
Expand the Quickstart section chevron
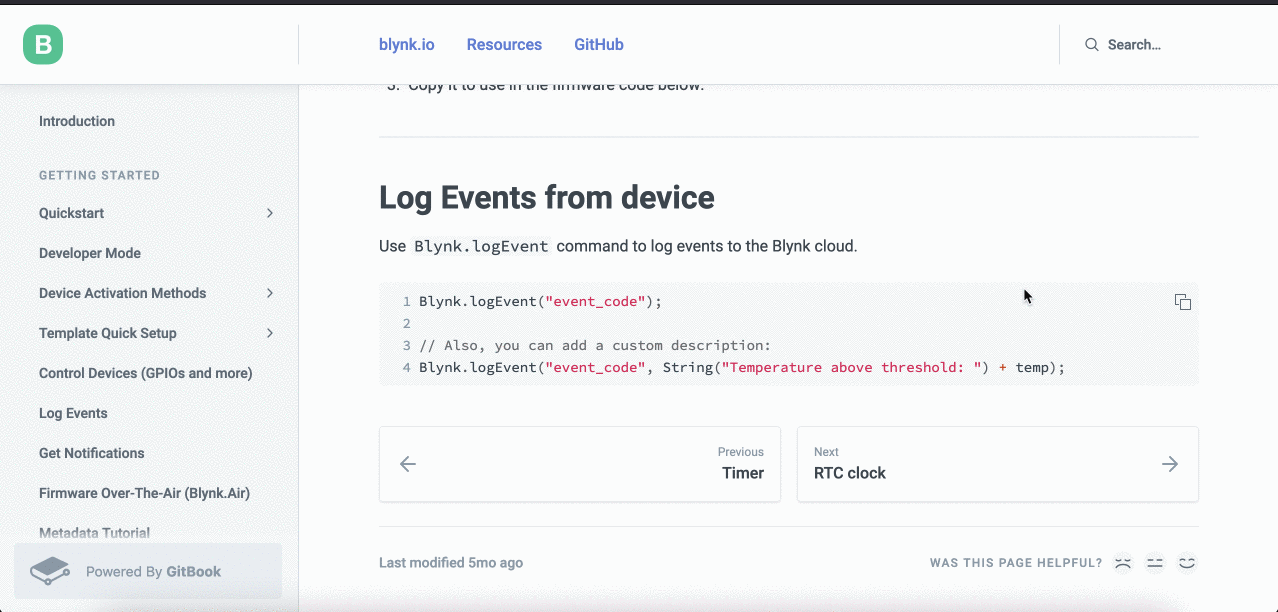tap(270, 213)
